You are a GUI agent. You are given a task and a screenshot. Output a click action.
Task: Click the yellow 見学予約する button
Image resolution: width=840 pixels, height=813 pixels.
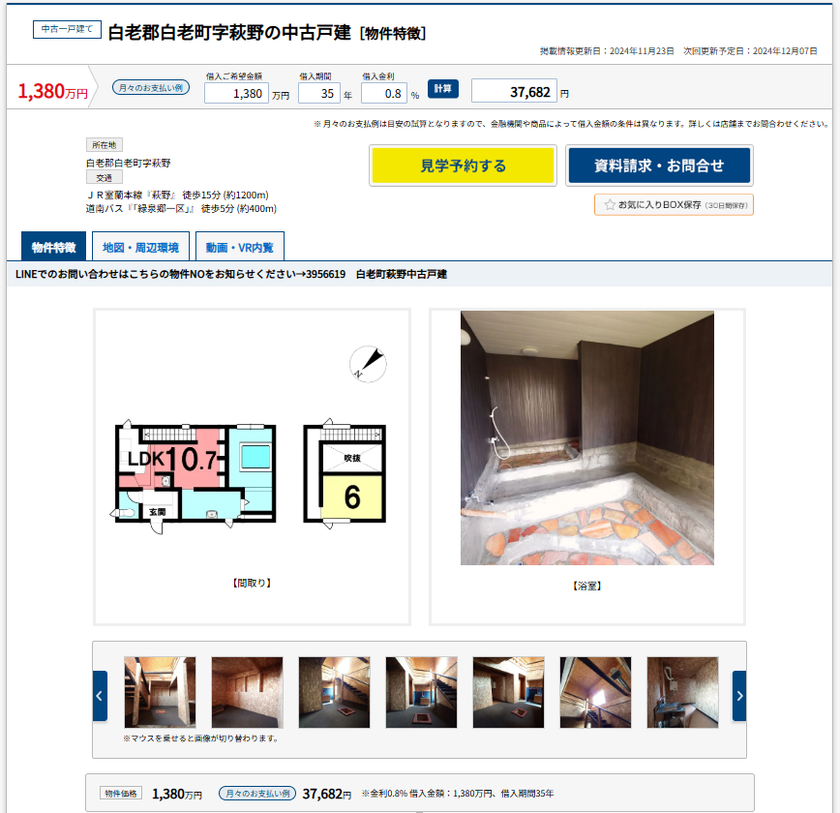pyautogui.click(x=463, y=165)
